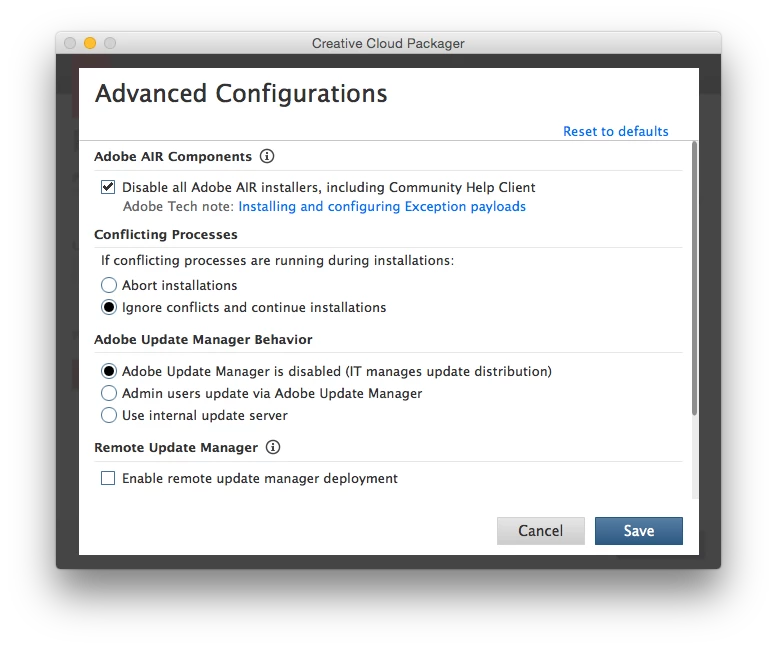Open info icon beside Adobe AIR Components
Screen dimensions: 777x649
(x=267, y=156)
